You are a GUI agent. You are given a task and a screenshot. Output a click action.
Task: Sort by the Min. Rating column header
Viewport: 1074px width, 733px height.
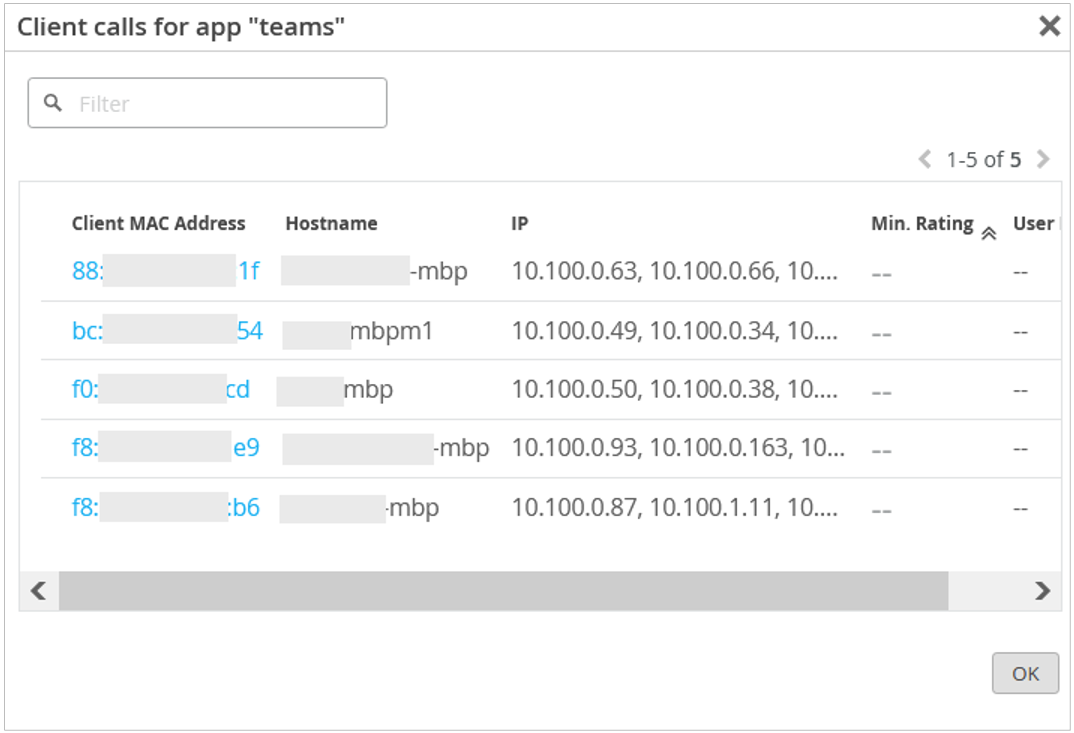pyautogui.click(x=921, y=224)
